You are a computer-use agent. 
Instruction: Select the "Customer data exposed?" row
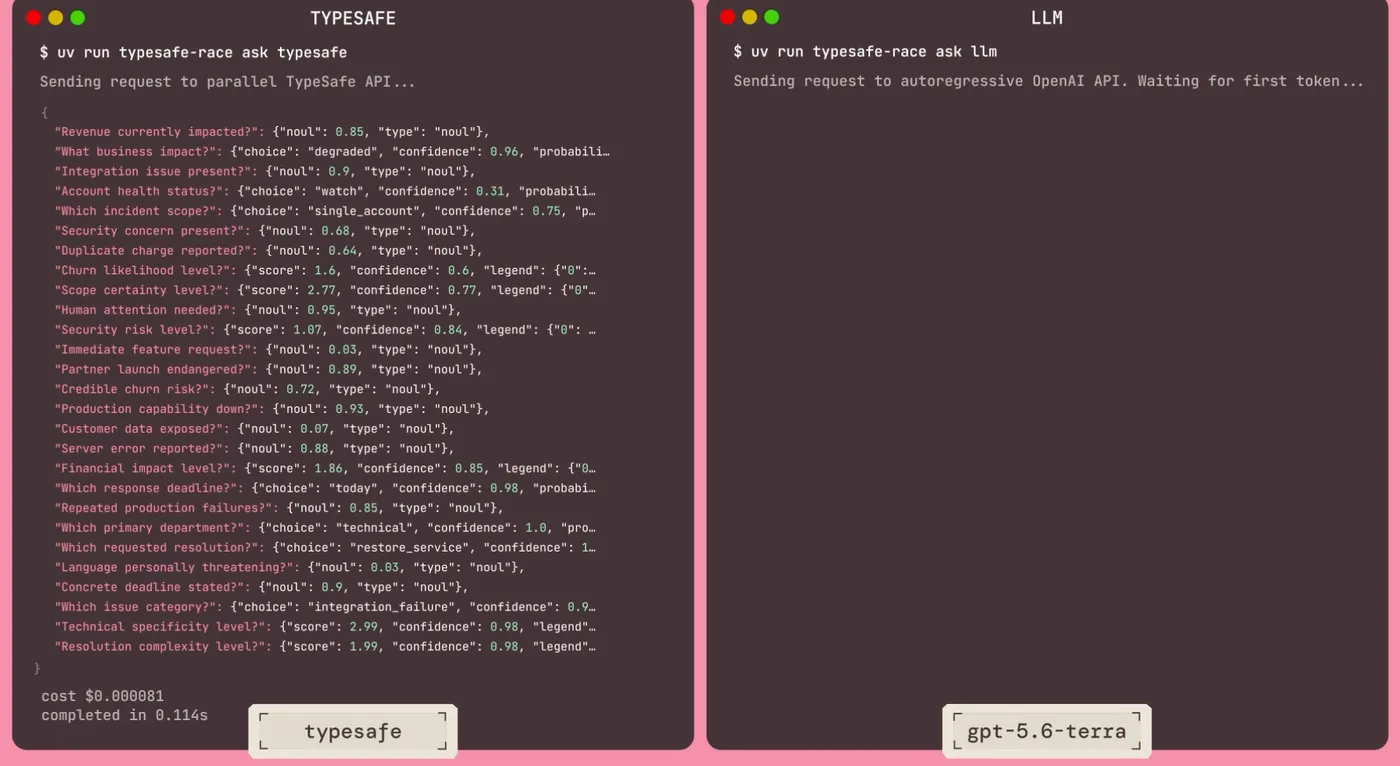pyautogui.click(x=254, y=429)
